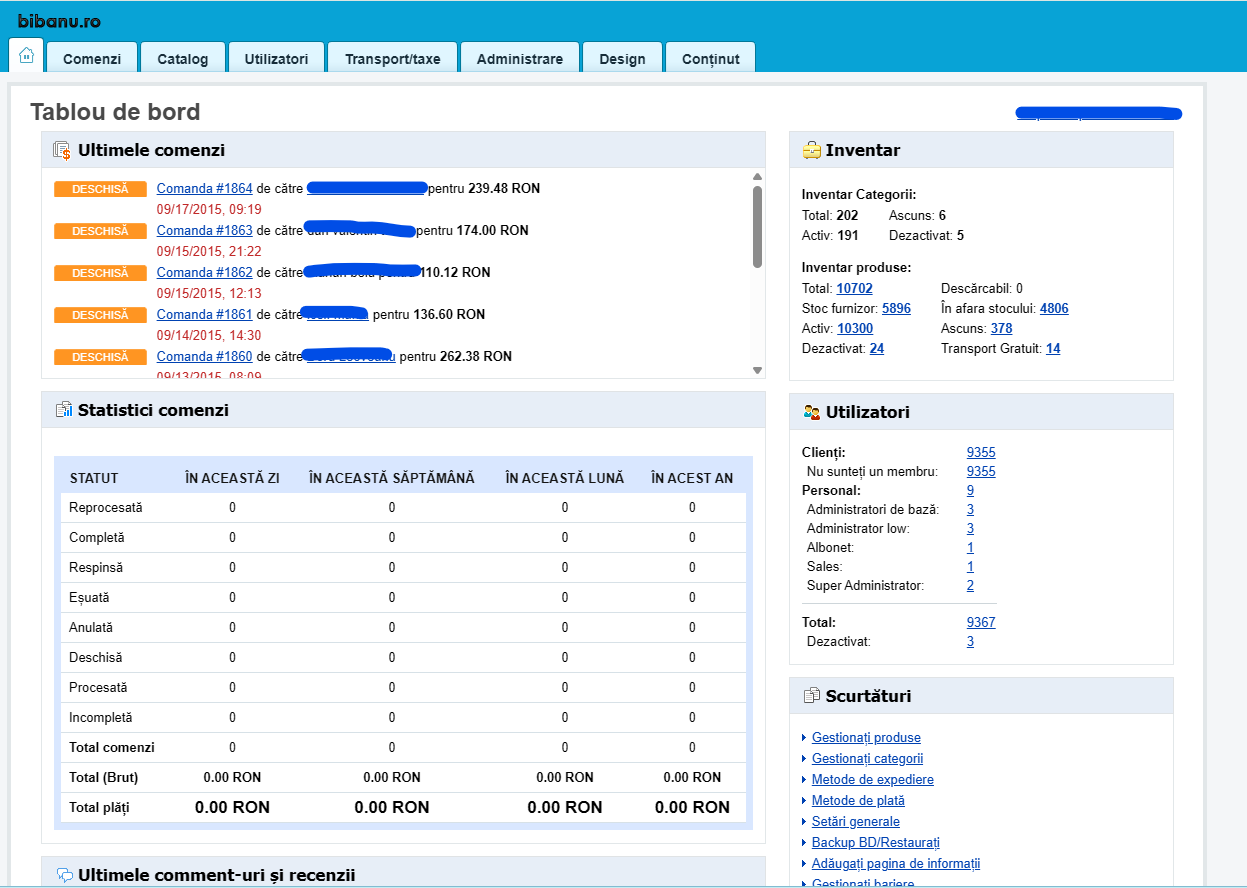Click the Scurtături panel icon

[x=812, y=696]
